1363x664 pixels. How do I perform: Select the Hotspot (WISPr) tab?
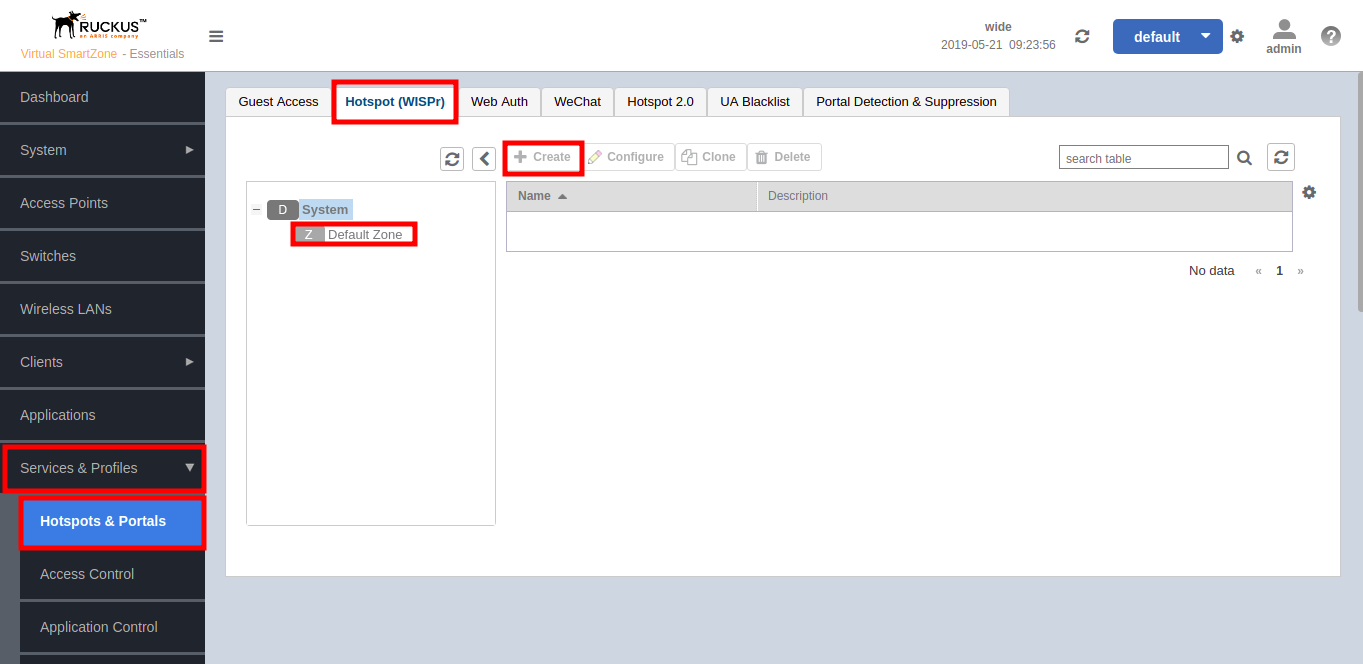[395, 102]
